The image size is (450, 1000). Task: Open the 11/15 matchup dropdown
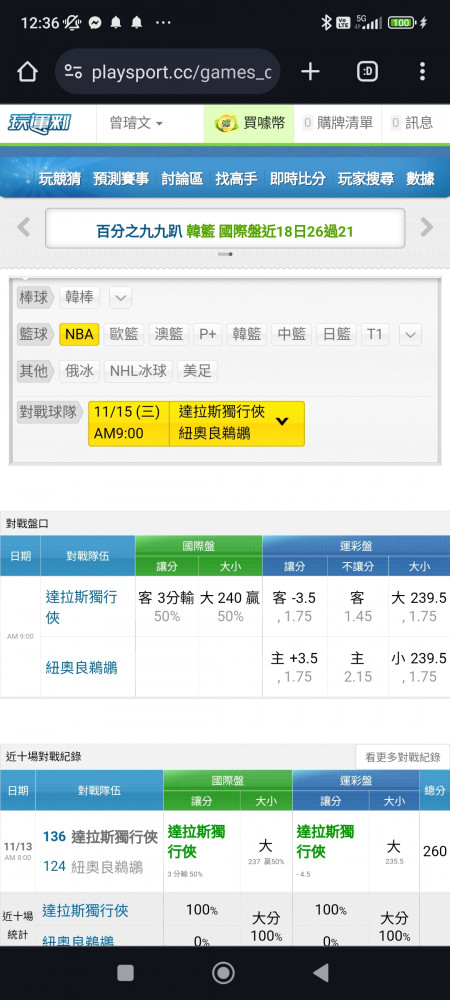(196, 423)
